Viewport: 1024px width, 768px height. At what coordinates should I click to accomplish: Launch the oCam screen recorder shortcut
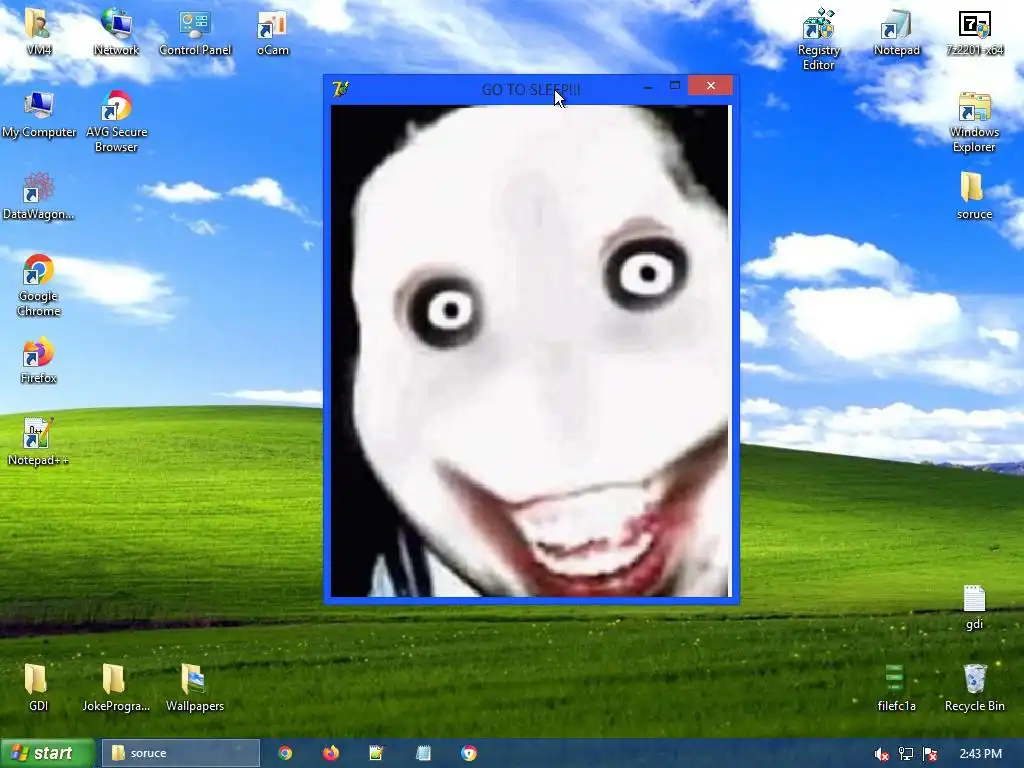pyautogui.click(x=272, y=31)
